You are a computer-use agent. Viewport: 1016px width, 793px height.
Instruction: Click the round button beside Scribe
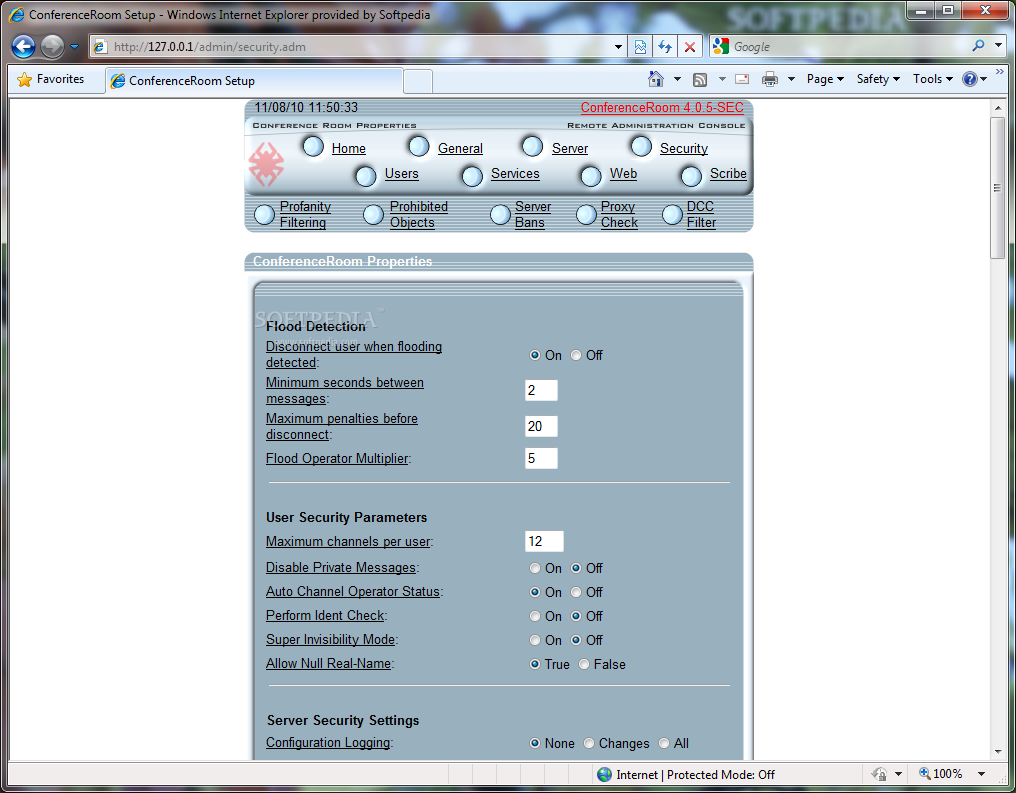point(691,176)
